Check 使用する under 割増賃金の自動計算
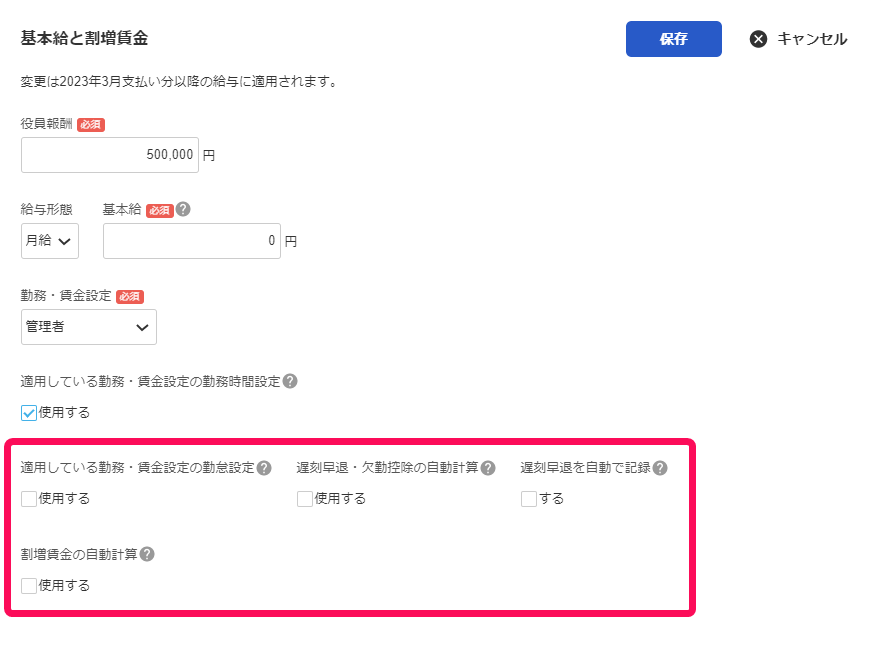The width and height of the screenshot is (881, 653). [x=29, y=586]
